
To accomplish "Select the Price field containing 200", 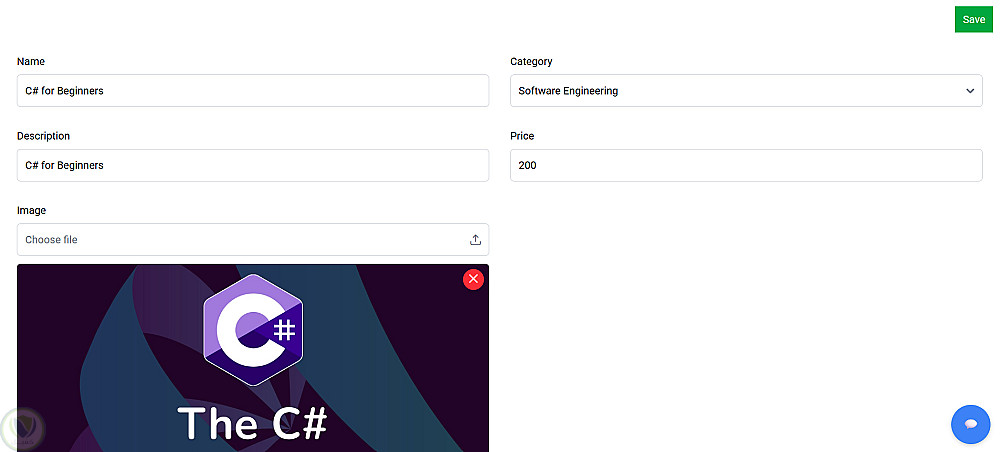I will tap(746, 166).
